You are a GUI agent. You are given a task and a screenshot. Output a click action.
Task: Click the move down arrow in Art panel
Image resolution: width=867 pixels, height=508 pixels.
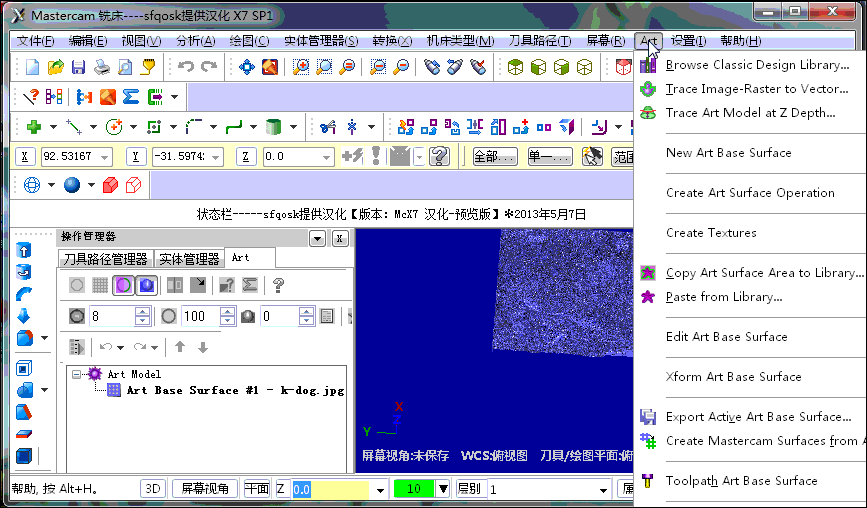click(203, 347)
